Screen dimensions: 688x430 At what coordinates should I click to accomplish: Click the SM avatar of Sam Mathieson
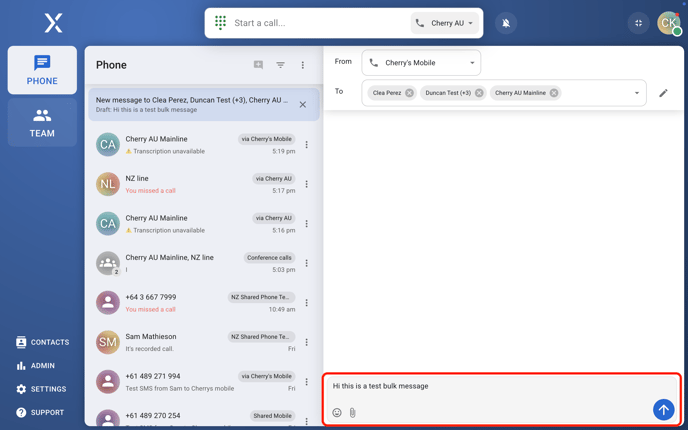point(108,342)
